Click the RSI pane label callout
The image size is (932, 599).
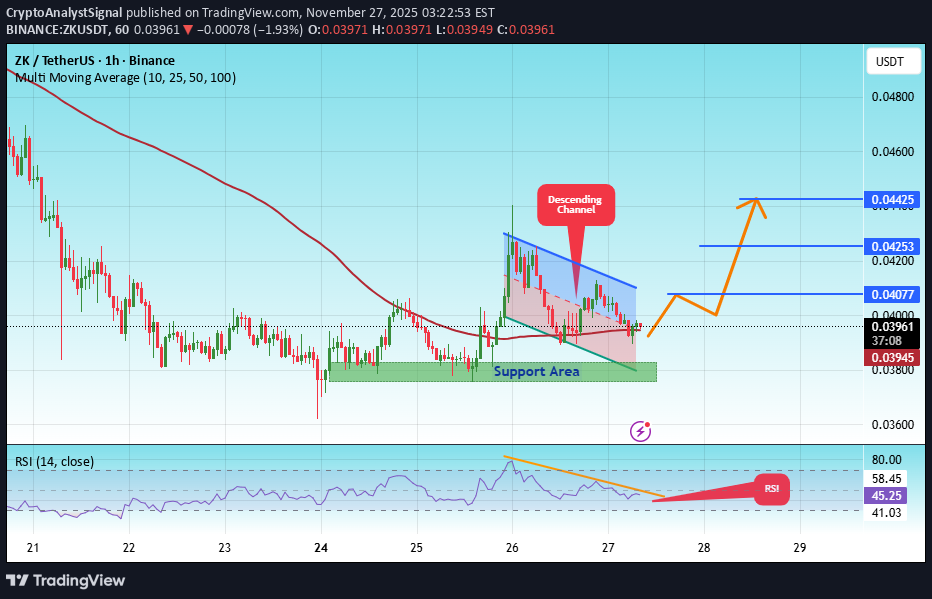(x=771, y=489)
